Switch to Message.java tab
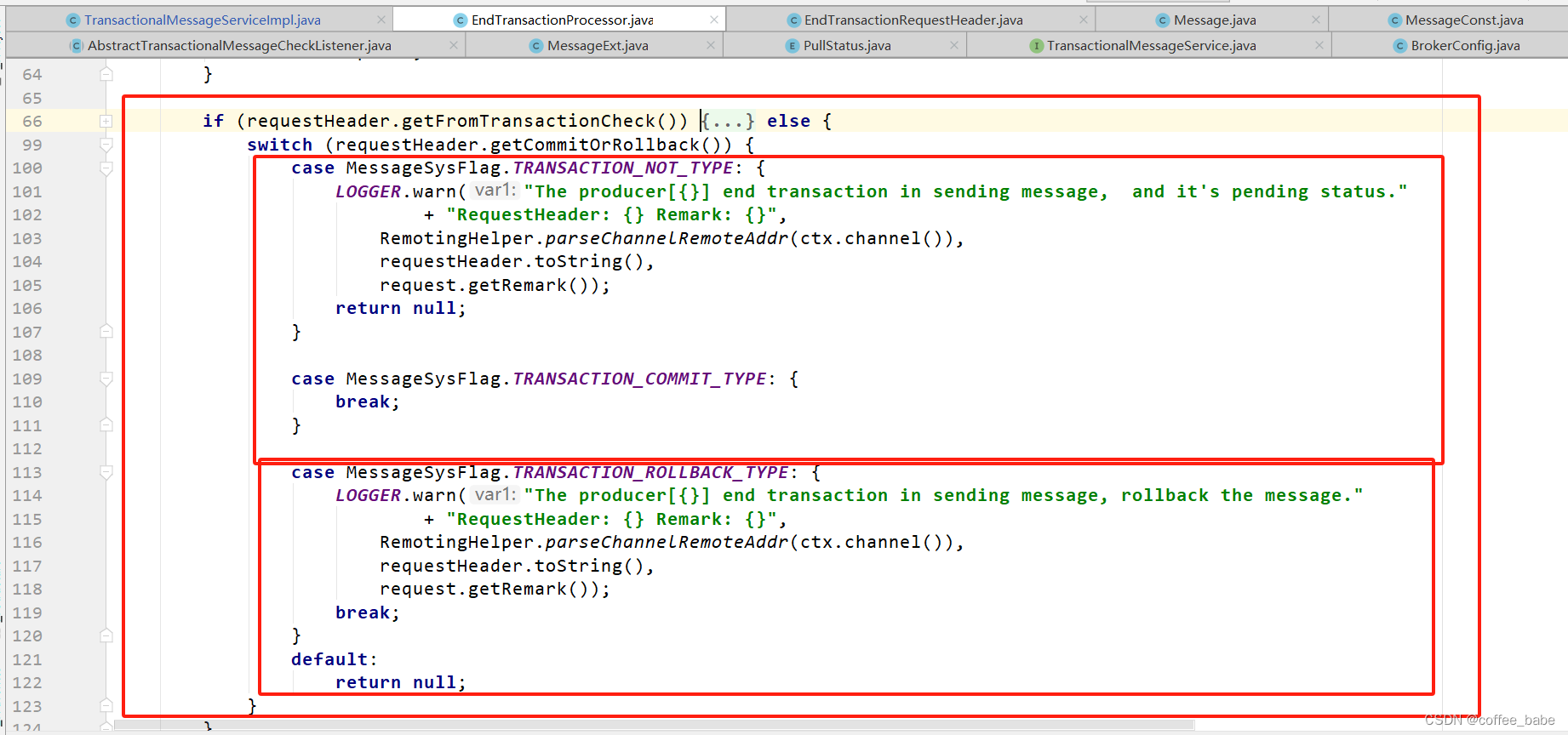 [x=1215, y=20]
